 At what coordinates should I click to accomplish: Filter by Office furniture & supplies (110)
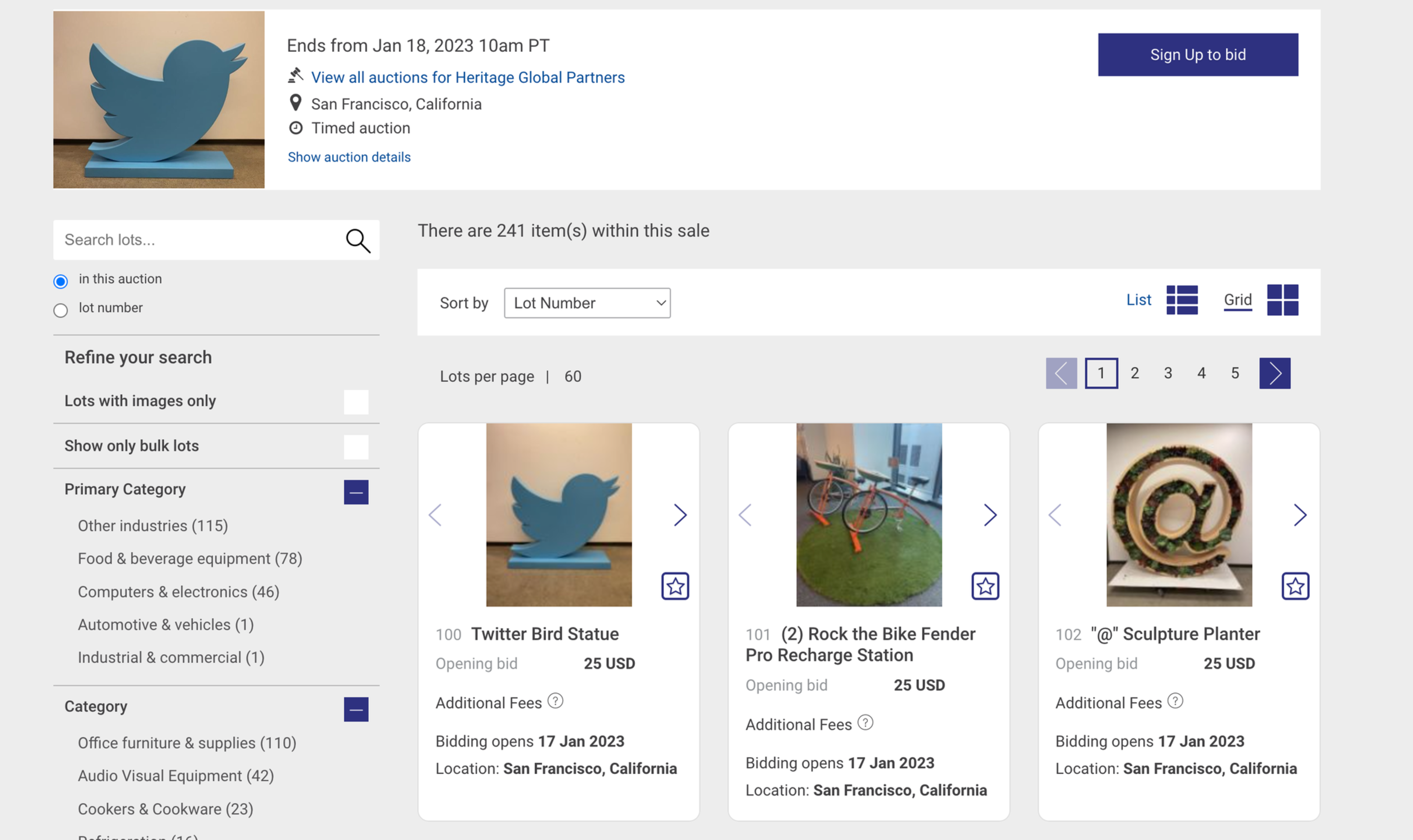[x=187, y=743]
